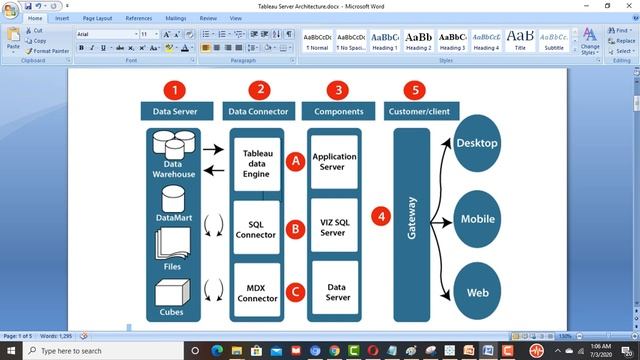
Task: Shrink the font size
Action: click(x=177, y=34)
